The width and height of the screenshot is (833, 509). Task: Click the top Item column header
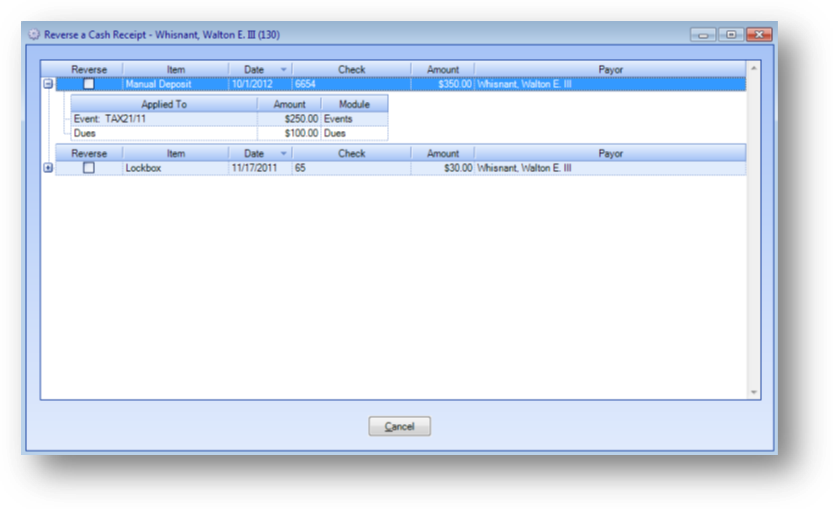[176, 70]
